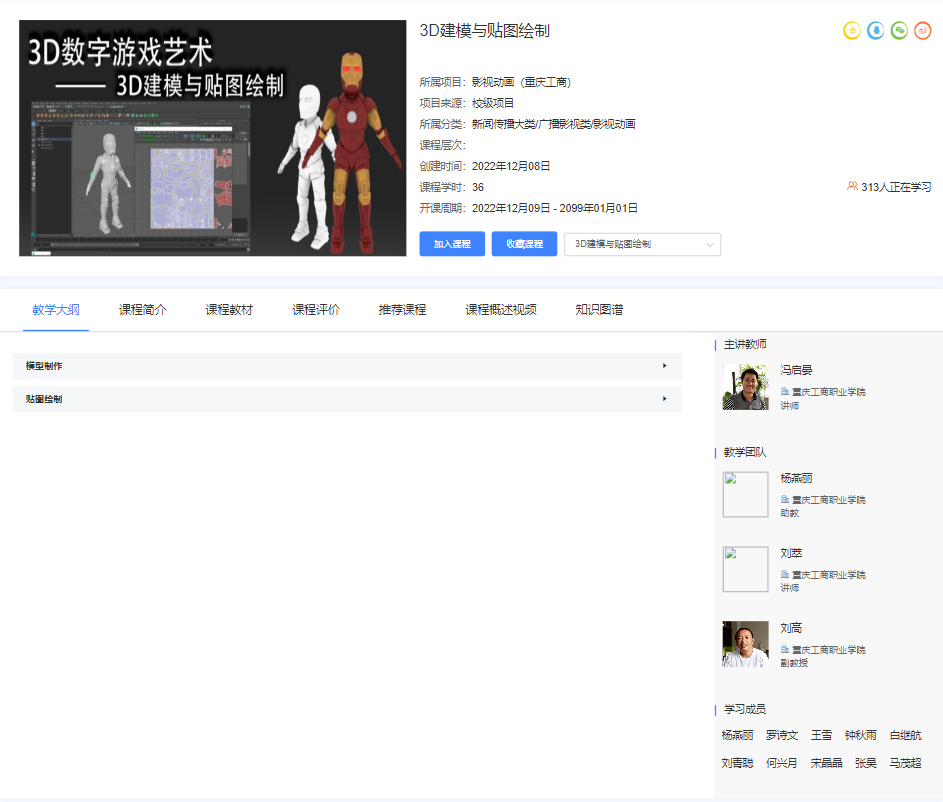The width and height of the screenshot is (943, 802).
Task: Expand the 模型制作 syllabus section
Action: 346,366
